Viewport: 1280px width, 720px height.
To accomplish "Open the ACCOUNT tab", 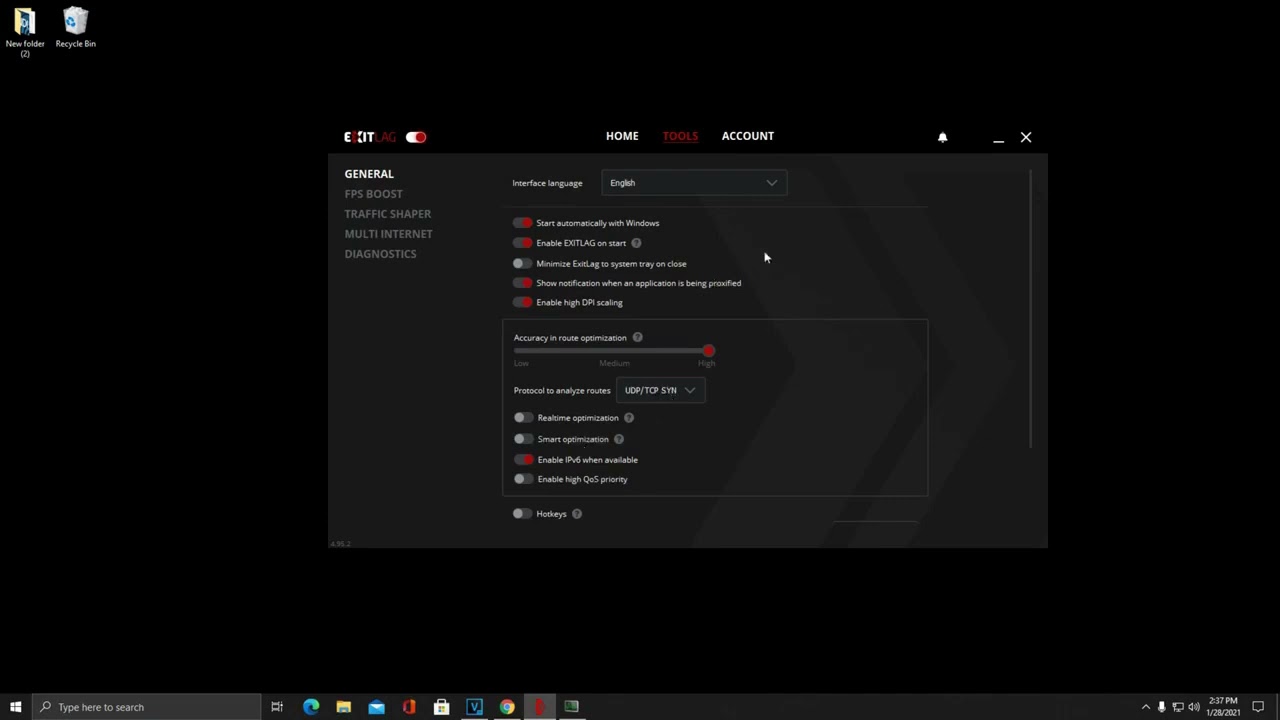I will [748, 136].
